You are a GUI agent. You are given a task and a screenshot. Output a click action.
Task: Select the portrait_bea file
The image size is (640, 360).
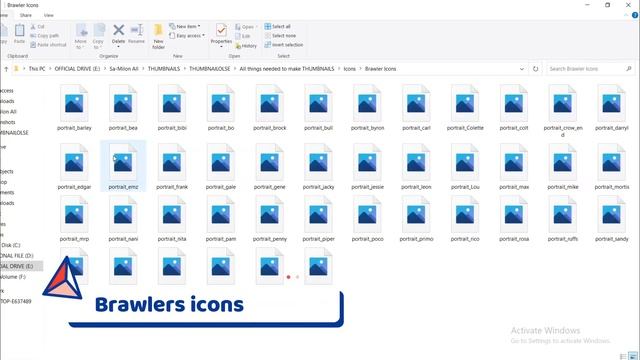[x=123, y=108]
